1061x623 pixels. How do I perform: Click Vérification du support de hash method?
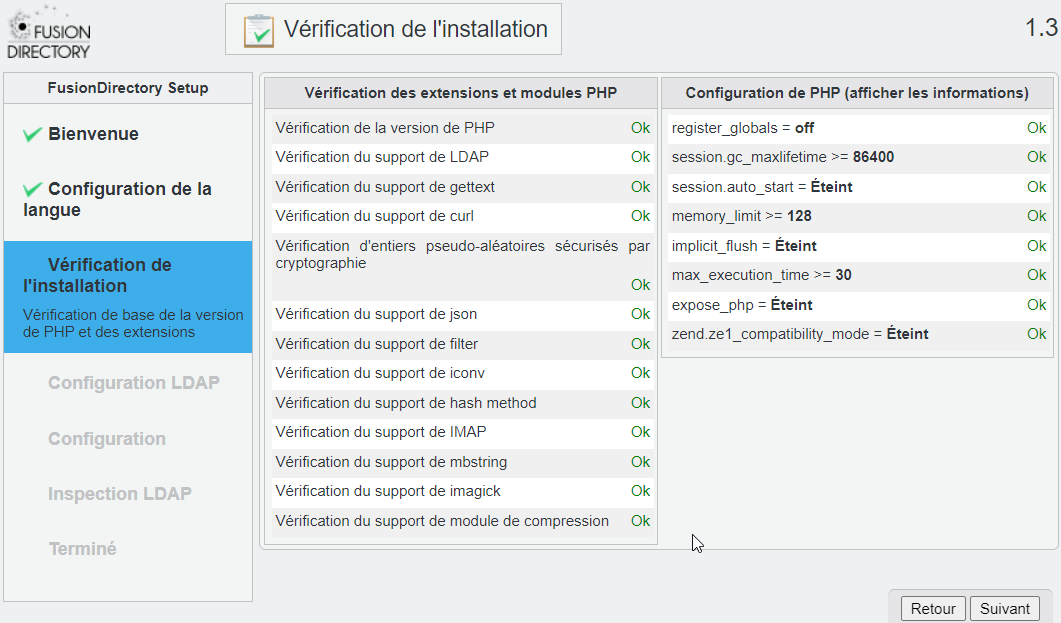point(462,402)
